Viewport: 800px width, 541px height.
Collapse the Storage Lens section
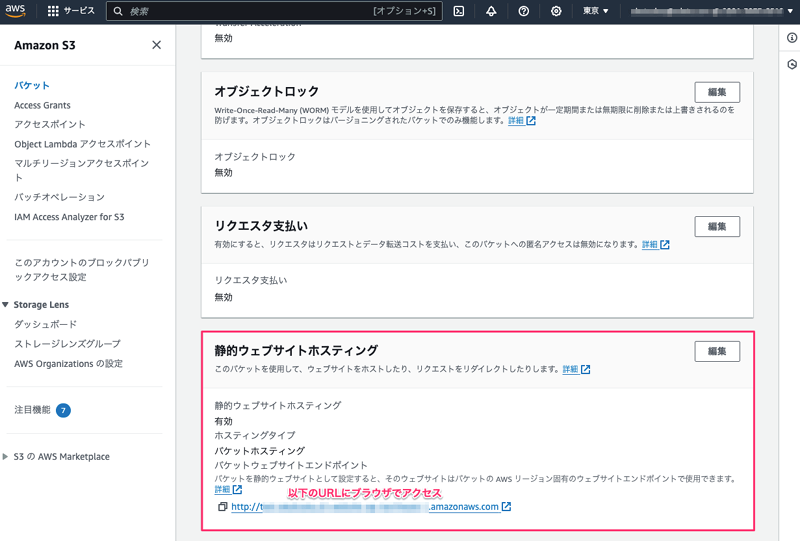tap(6, 305)
